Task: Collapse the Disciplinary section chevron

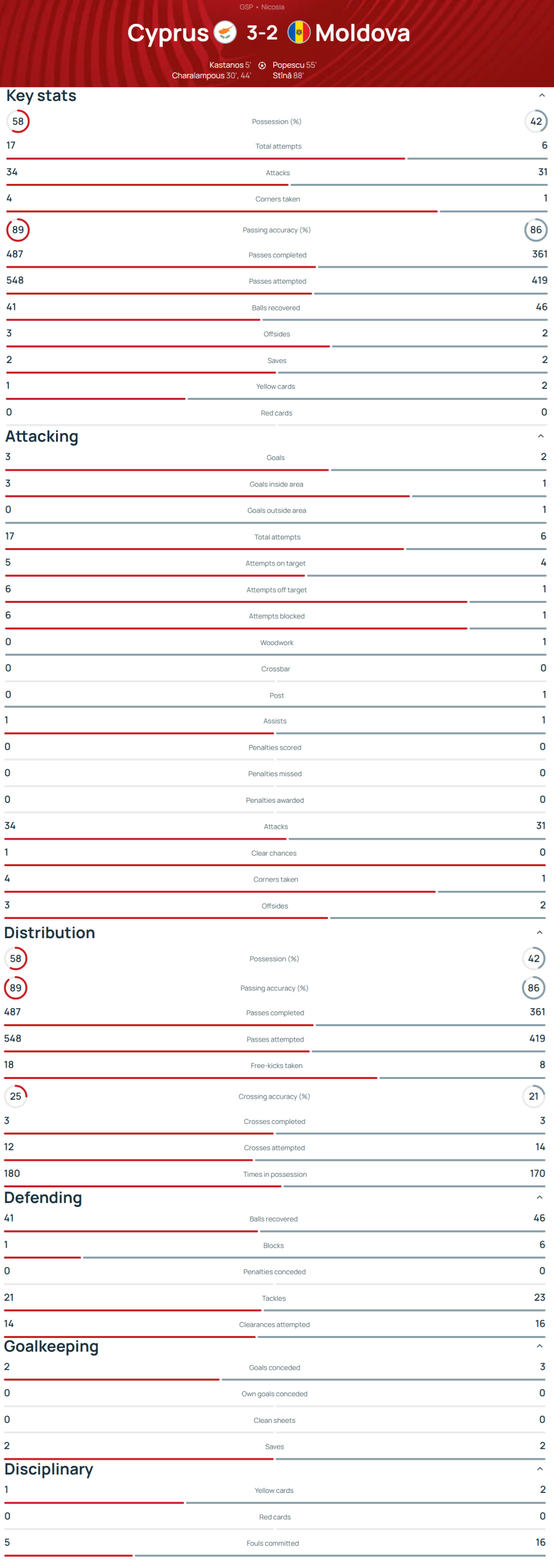Action: [540, 1468]
